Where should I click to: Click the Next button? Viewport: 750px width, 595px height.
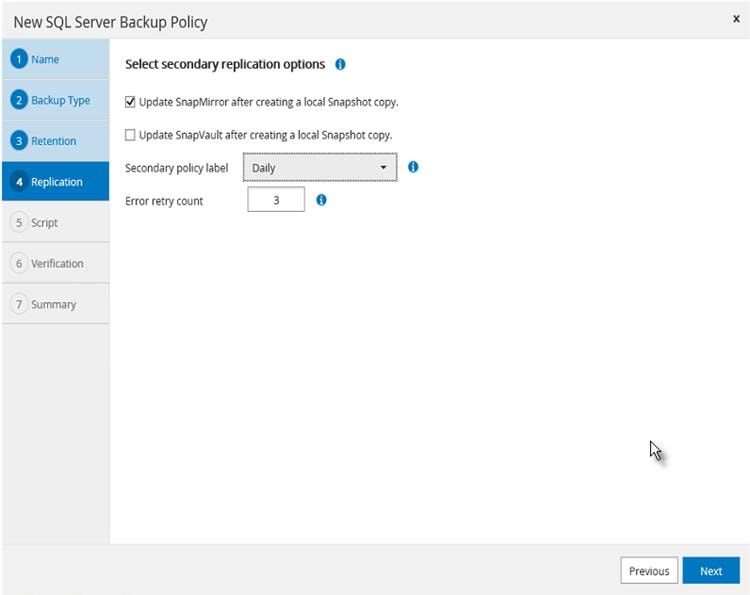point(711,571)
